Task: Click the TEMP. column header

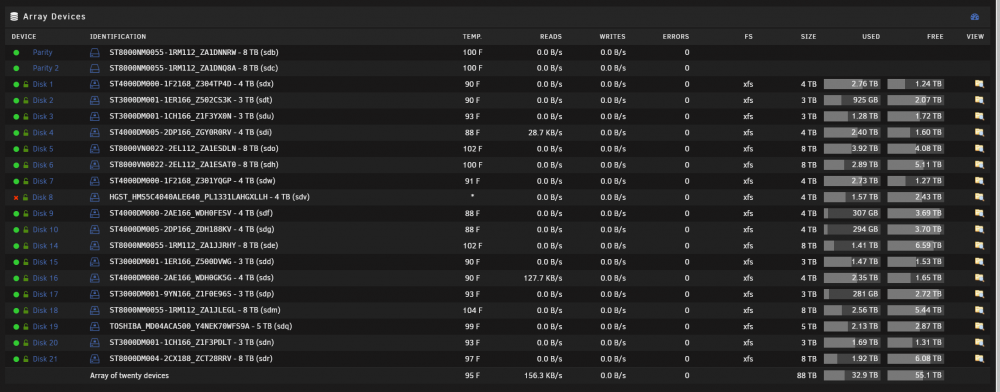Action: [472, 37]
